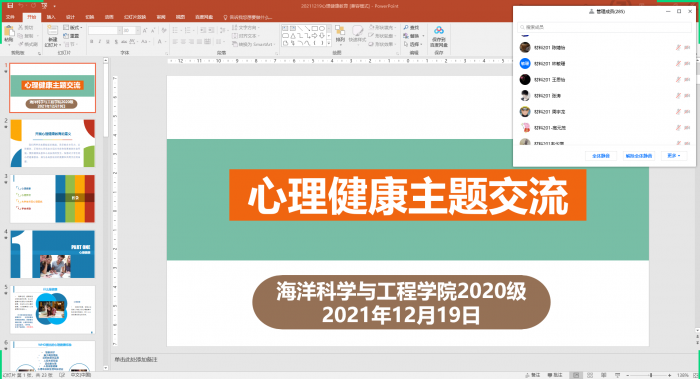Viewport: 700px width, 379px height.
Task: Click the Save icon in quick access toolbar
Action: pos(10,6)
